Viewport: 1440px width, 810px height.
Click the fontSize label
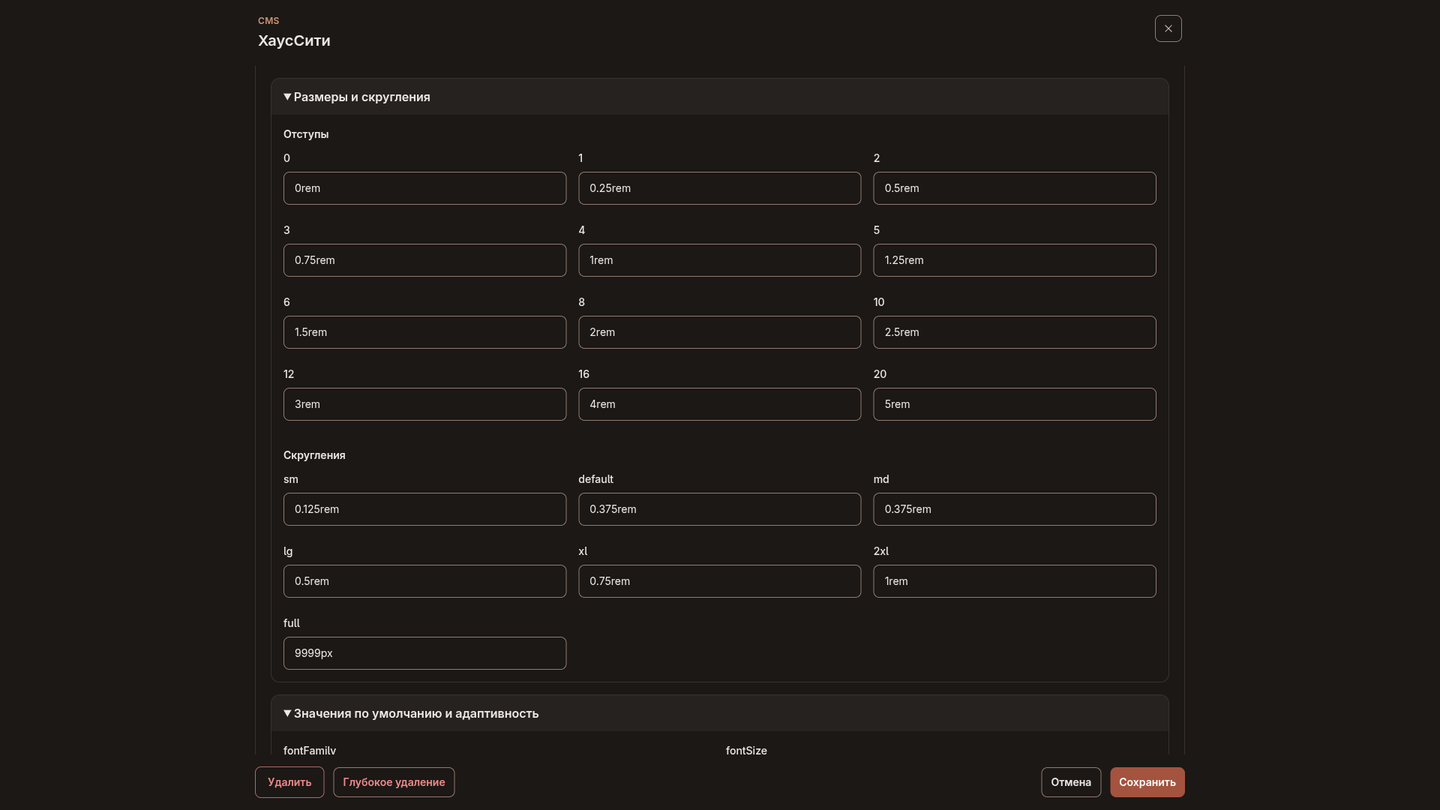tap(746, 751)
